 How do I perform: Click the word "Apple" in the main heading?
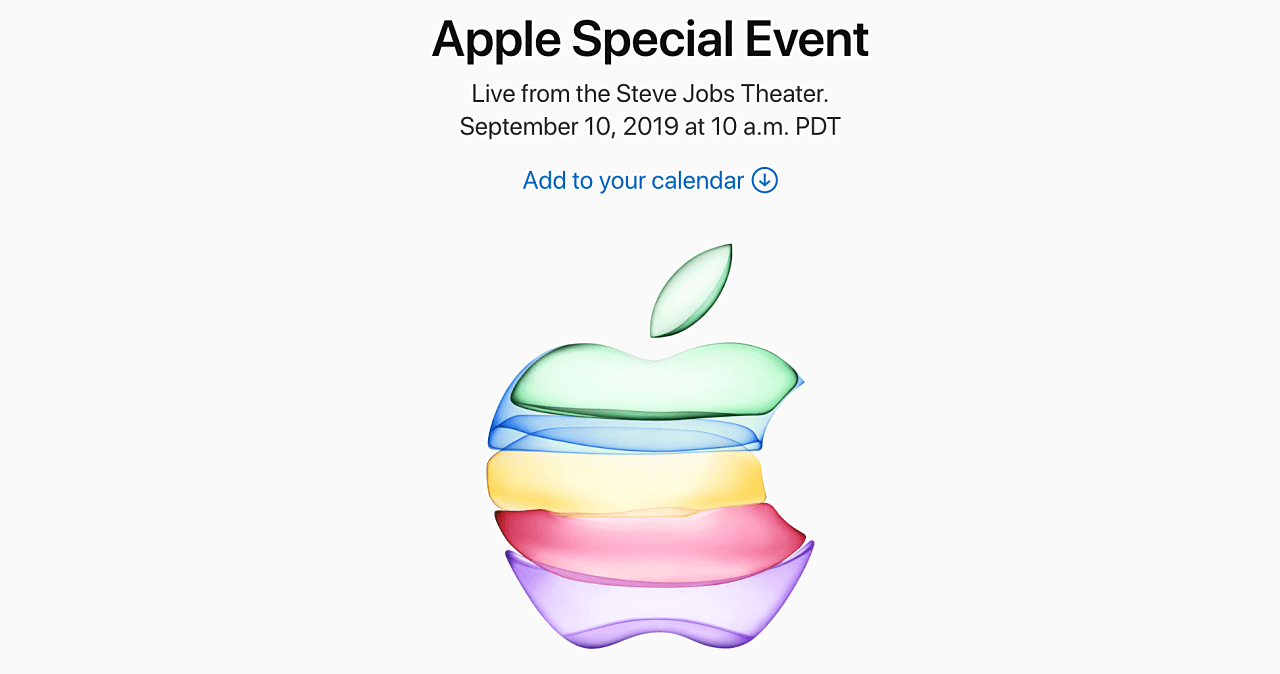[x=496, y=40]
